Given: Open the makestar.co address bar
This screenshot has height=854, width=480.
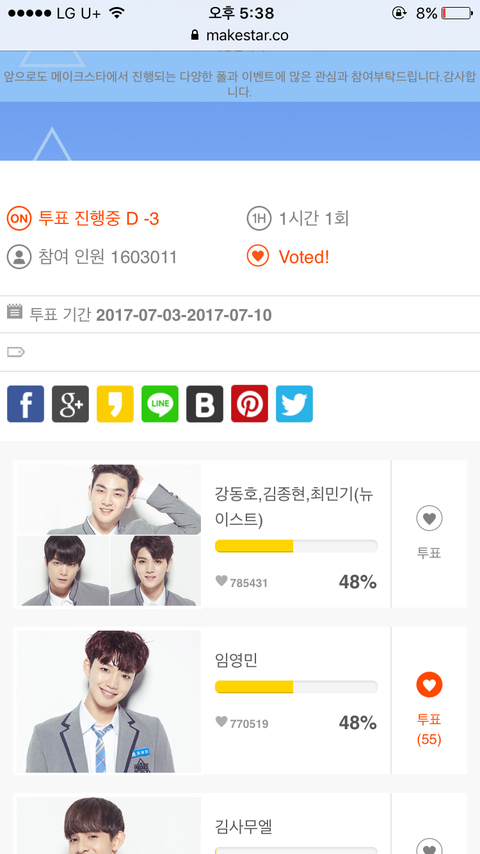Looking at the screenshot, I should click(240, 35).
